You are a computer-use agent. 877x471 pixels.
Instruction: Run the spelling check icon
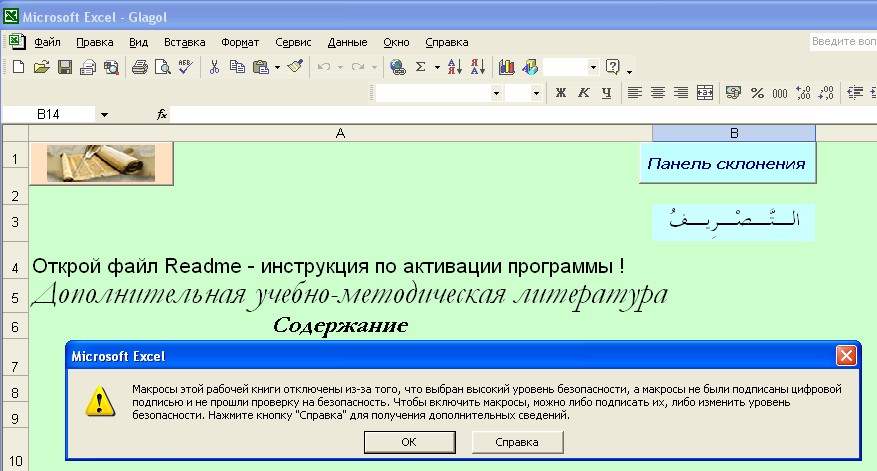click(186, 67)
